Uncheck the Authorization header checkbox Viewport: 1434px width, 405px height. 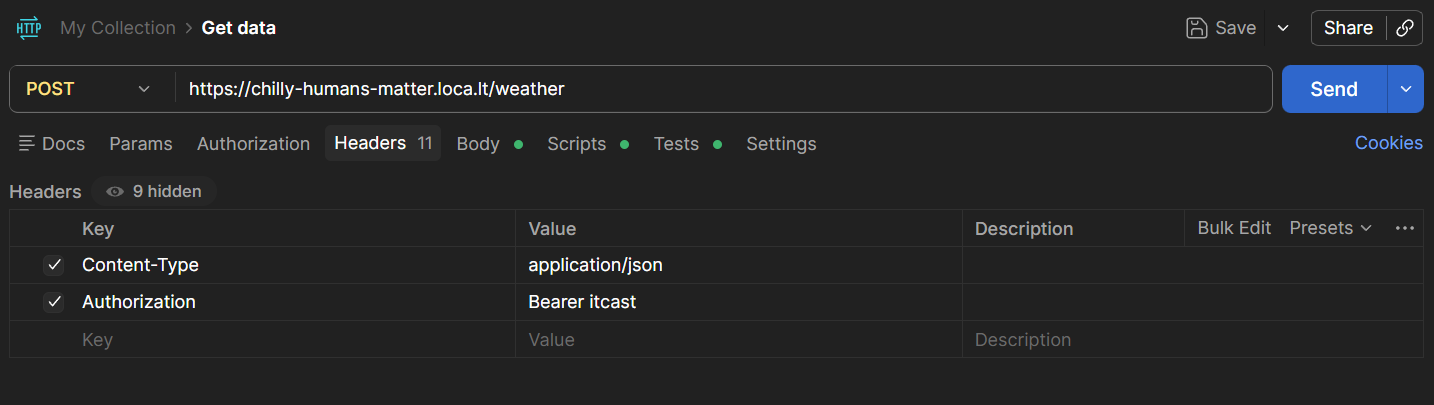point(54,302)
